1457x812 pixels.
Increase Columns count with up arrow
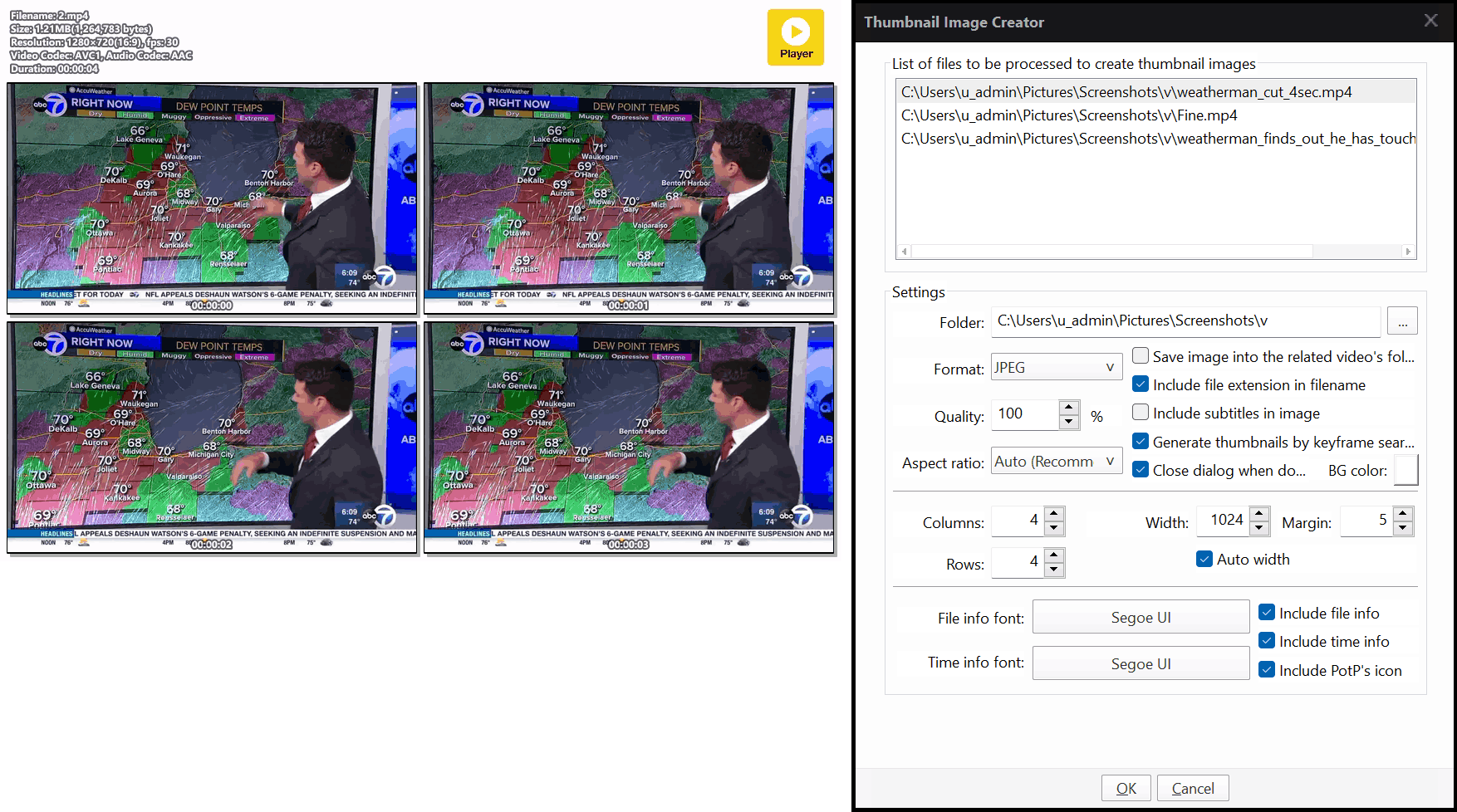pyautogui.click(x=1054, y=514)
